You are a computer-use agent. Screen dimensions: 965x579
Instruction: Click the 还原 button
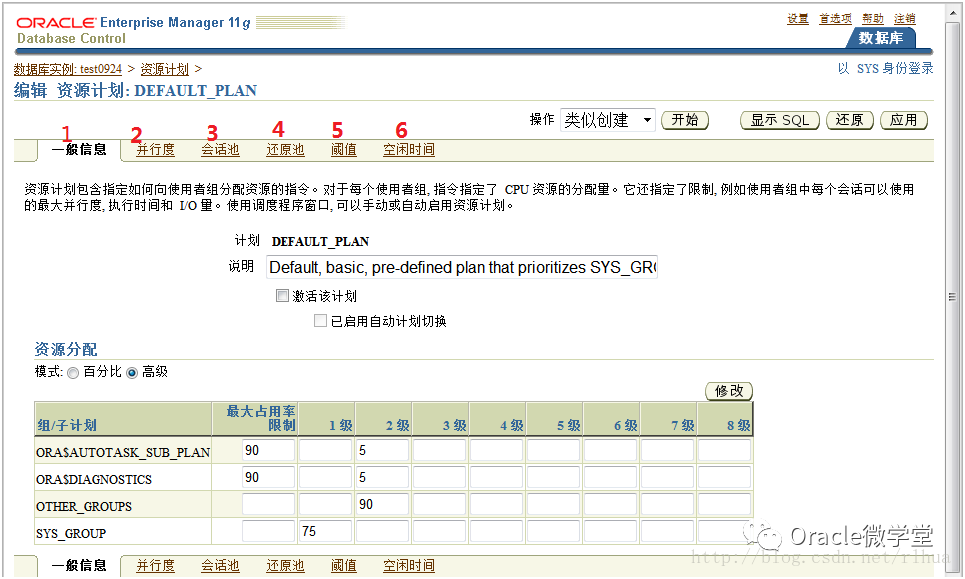pyautogui.click(x=849, y=118)
